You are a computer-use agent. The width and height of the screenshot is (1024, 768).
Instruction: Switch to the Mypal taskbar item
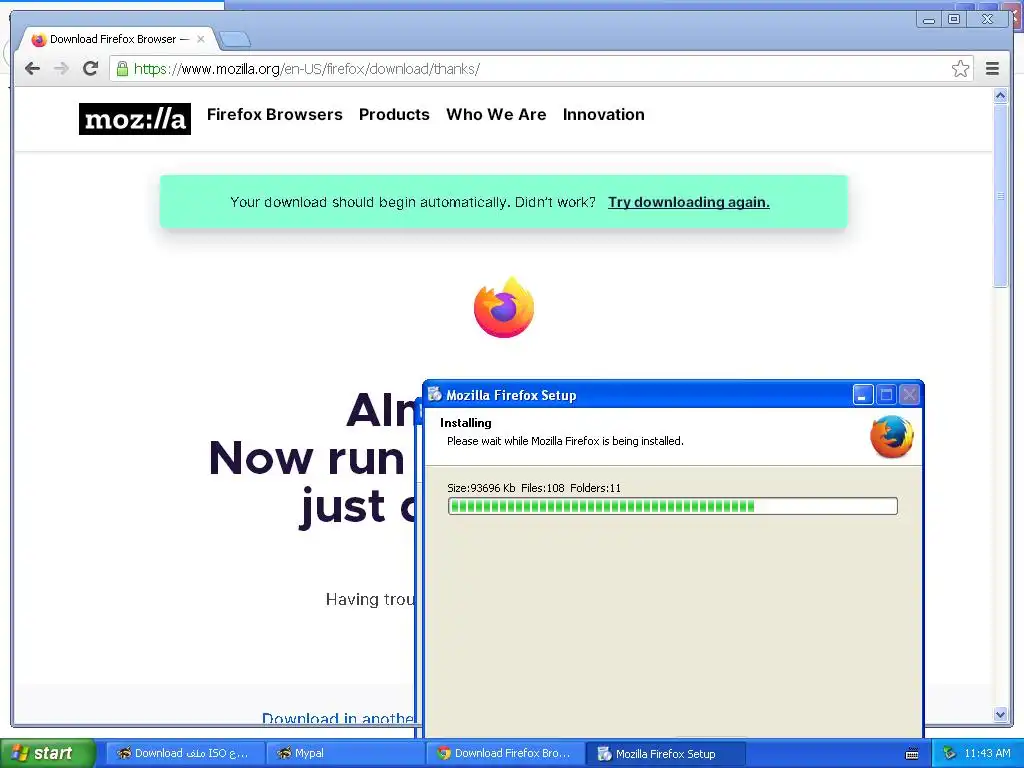[x=345, y=753]
